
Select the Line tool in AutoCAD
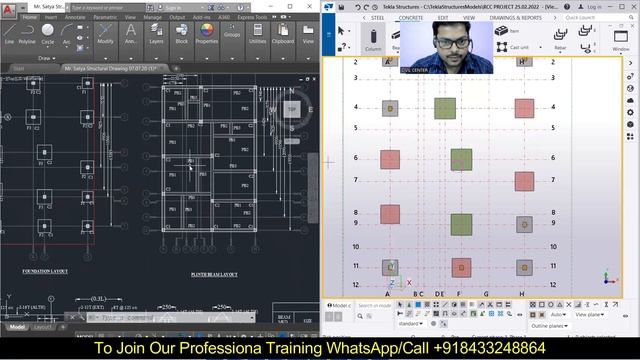click(x=9, y=34)
